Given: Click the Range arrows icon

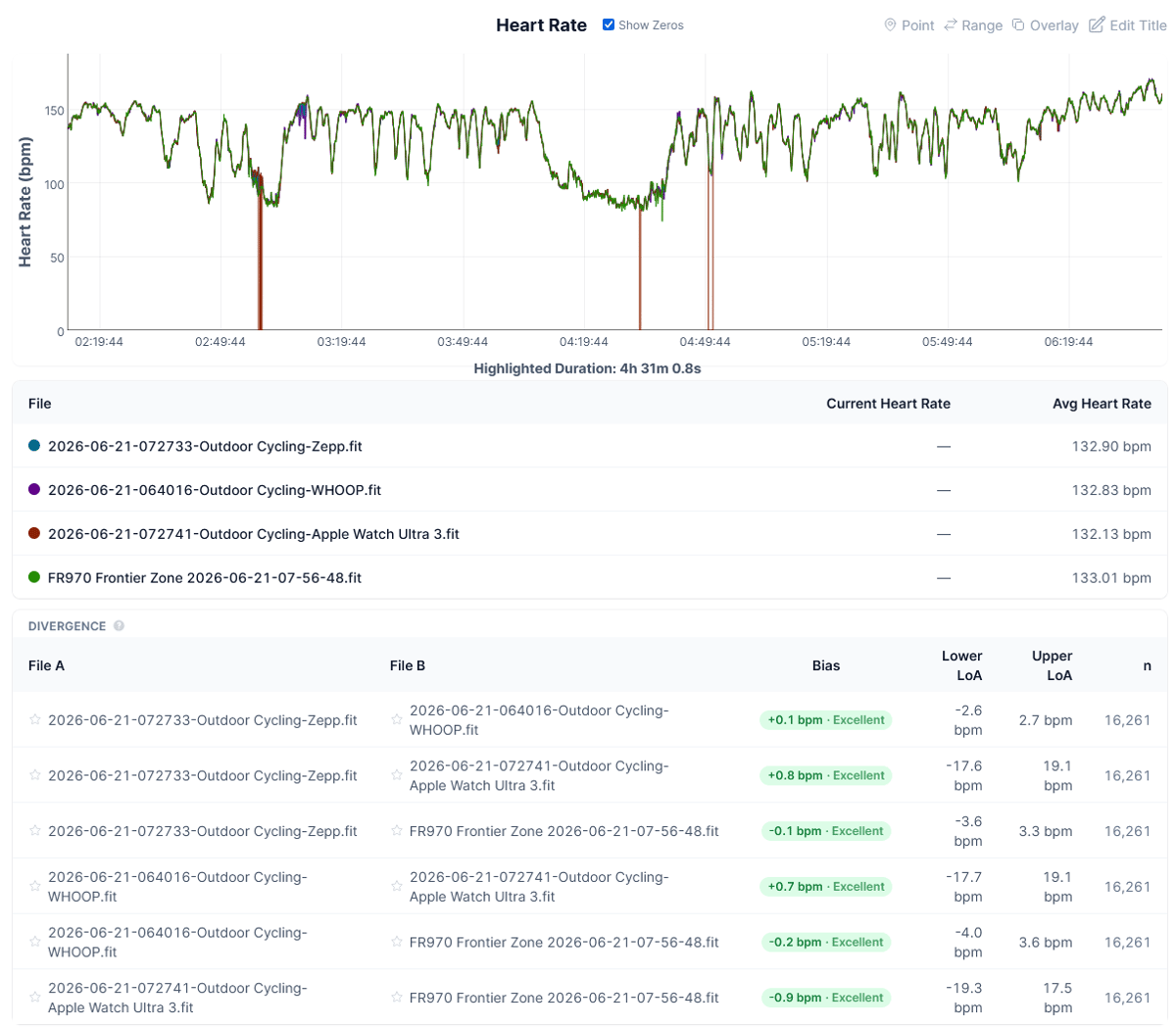Looking at the screenshot, I should point(951,24).
